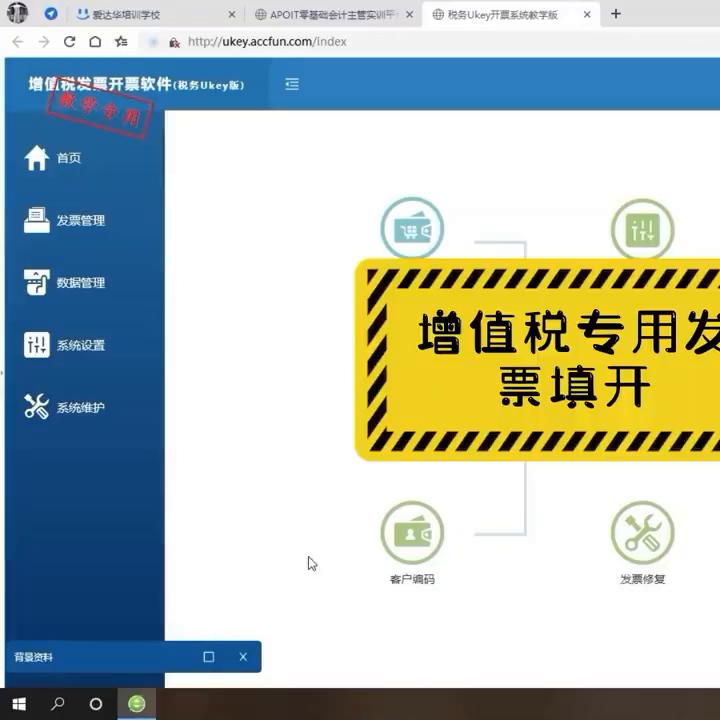Viewport: 720px width, 720px height.
Task: Click the address bar URL
Action: pyautogui.click(x=267, y=42)
